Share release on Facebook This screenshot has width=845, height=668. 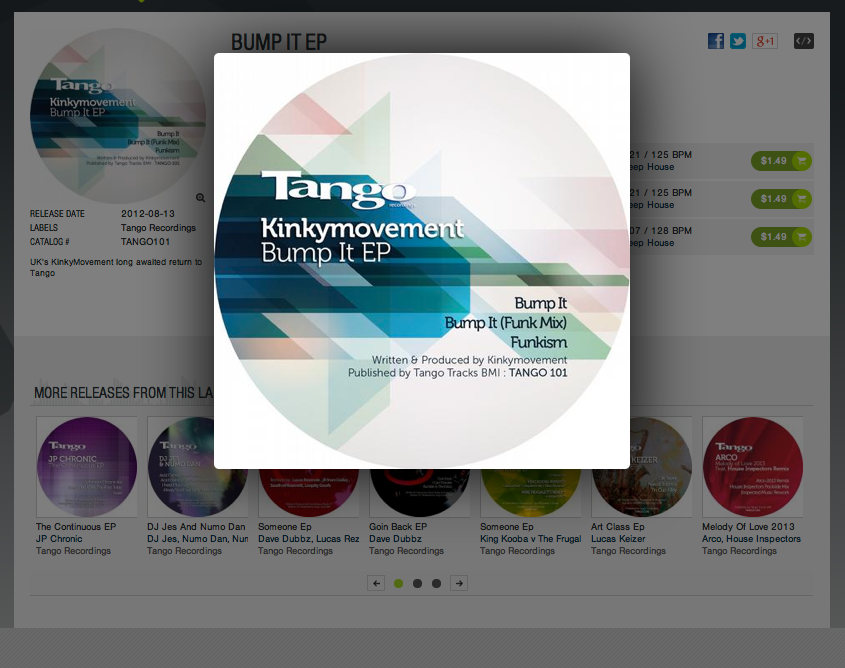(716, 41)
